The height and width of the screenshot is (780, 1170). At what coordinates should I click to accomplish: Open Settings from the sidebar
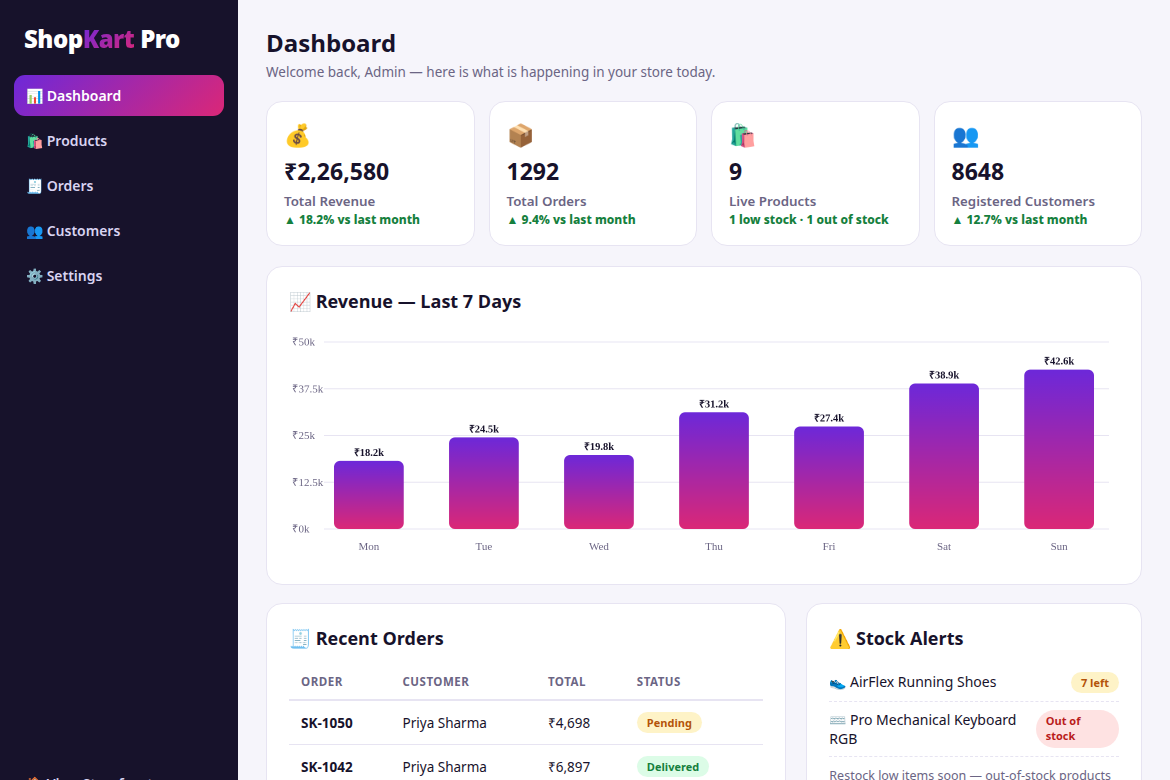click(x=119, y=276)
